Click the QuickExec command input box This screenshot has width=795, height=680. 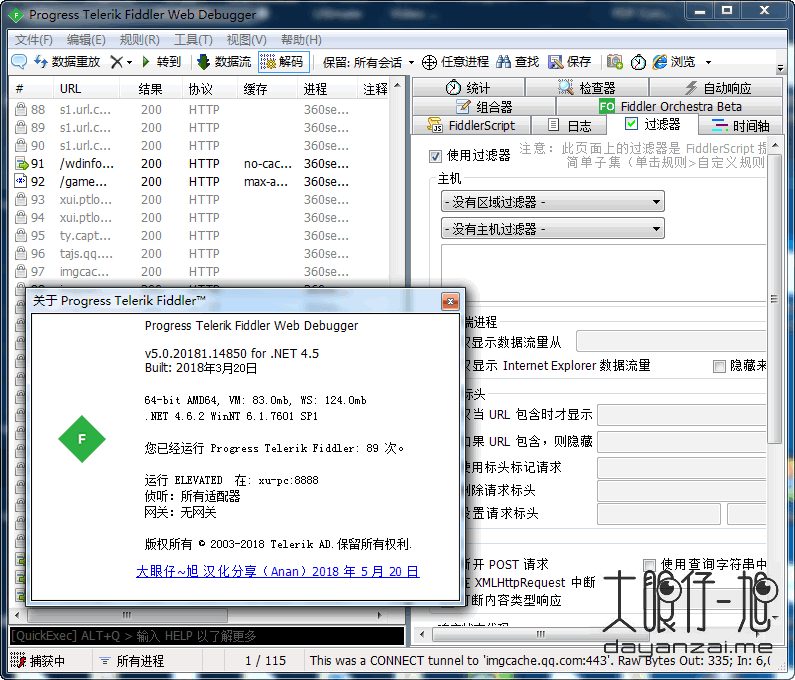pos(207,635)
